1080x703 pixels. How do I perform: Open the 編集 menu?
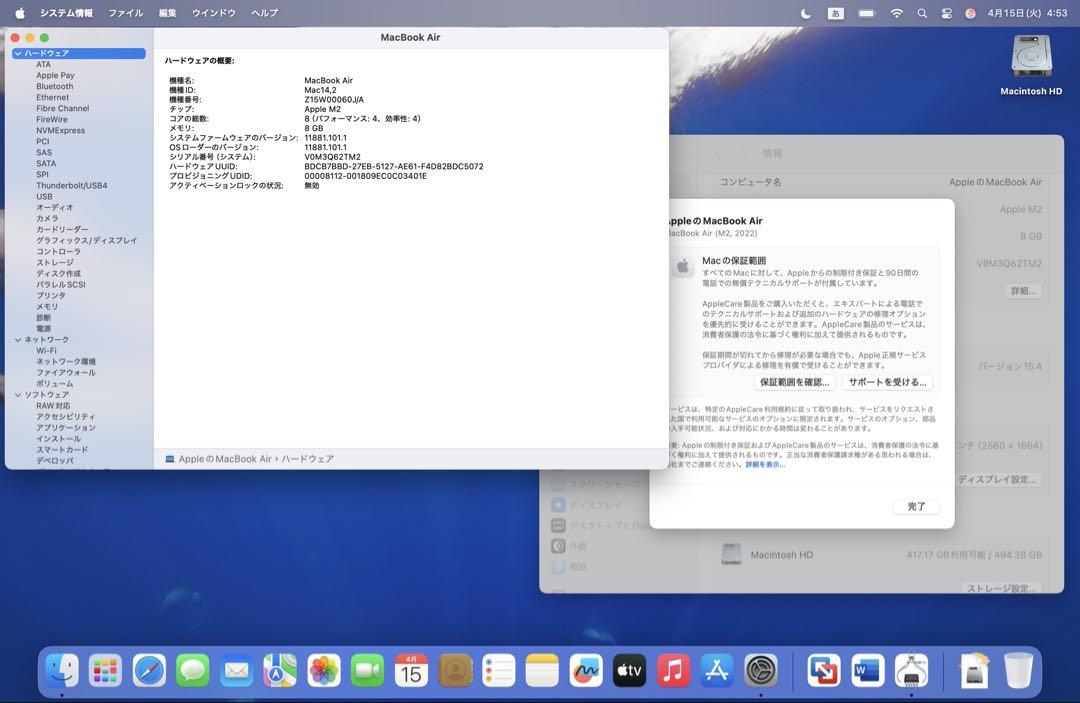click(167, 13)
